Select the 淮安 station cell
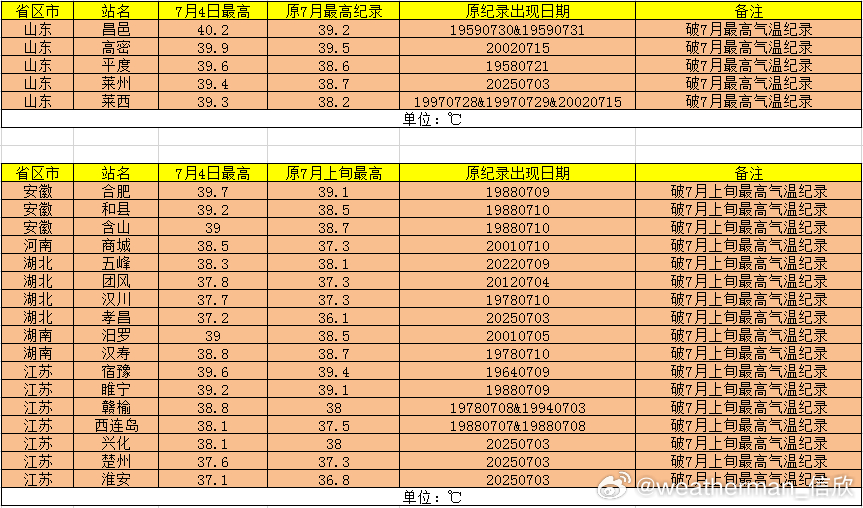863x508 pixels. click(x=116, y=479)
